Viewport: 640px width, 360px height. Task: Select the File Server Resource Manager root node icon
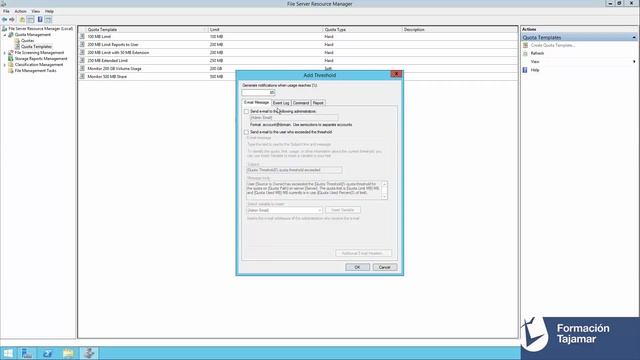pyautogui.click(x=4, y=29)
